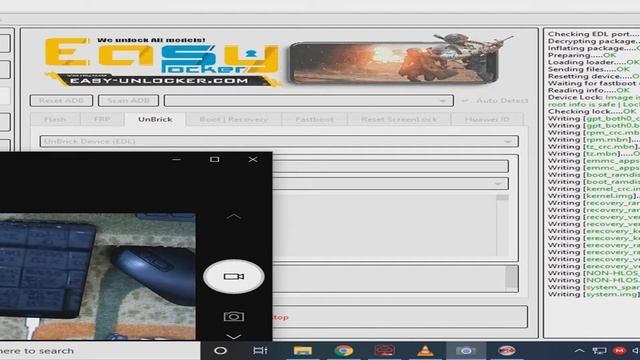Click the Scan ADB button

128,100
